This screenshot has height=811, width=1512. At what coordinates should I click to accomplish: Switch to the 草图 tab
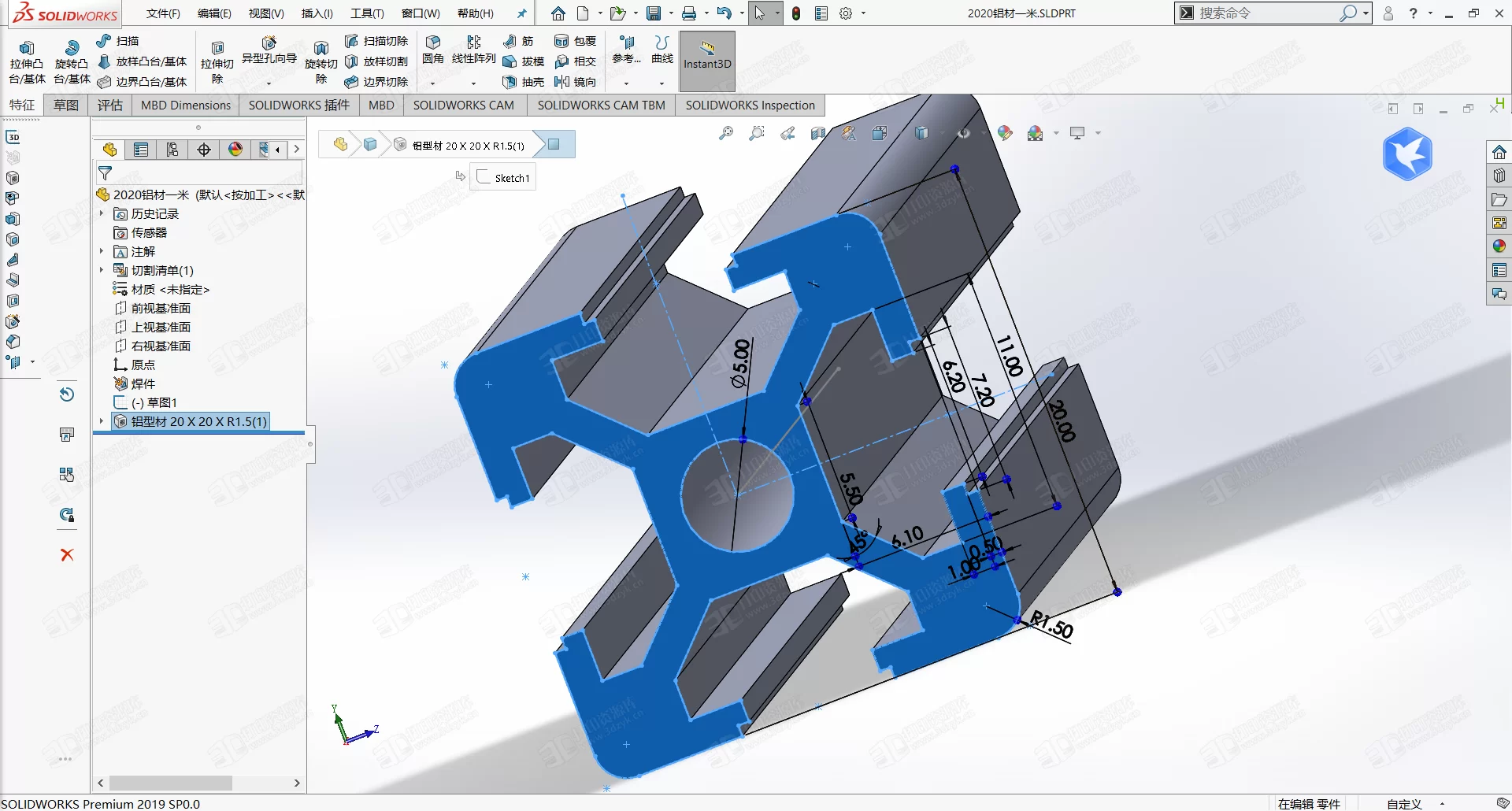(66, 106)
